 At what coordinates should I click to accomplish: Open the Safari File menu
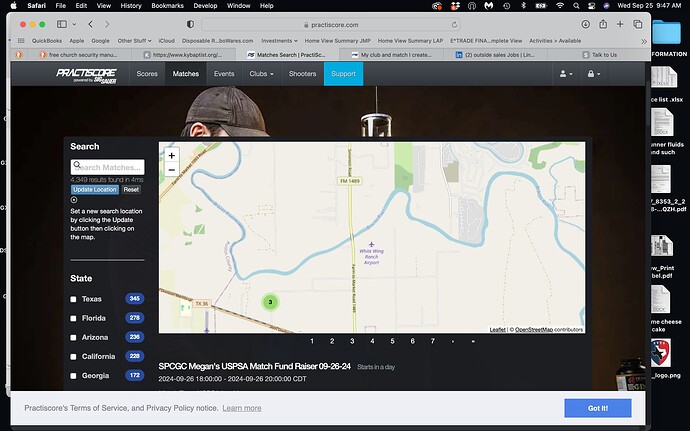coord(61,6)
